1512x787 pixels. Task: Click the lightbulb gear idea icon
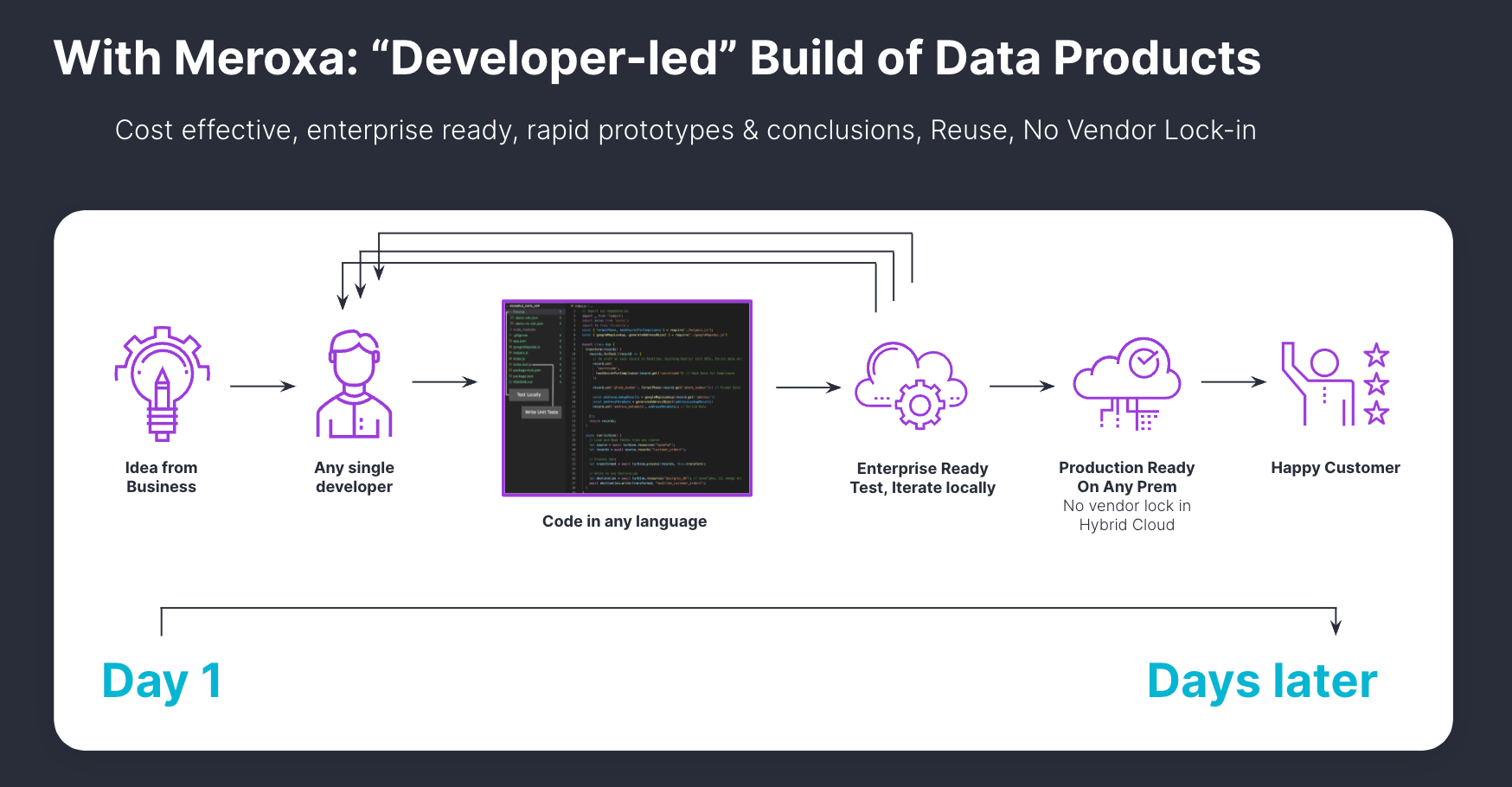(162, 384)
